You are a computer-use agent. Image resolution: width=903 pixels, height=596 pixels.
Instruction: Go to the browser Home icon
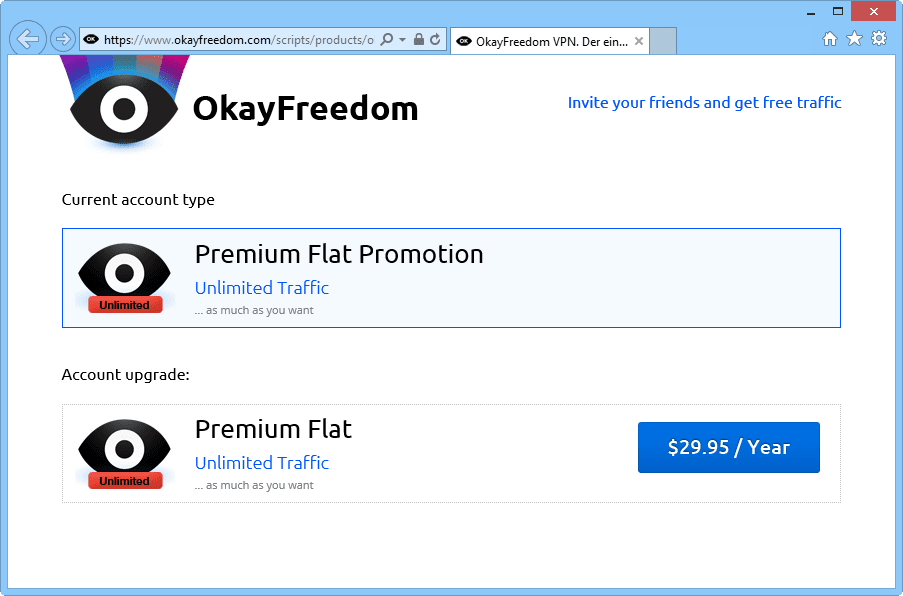point(830,39)
